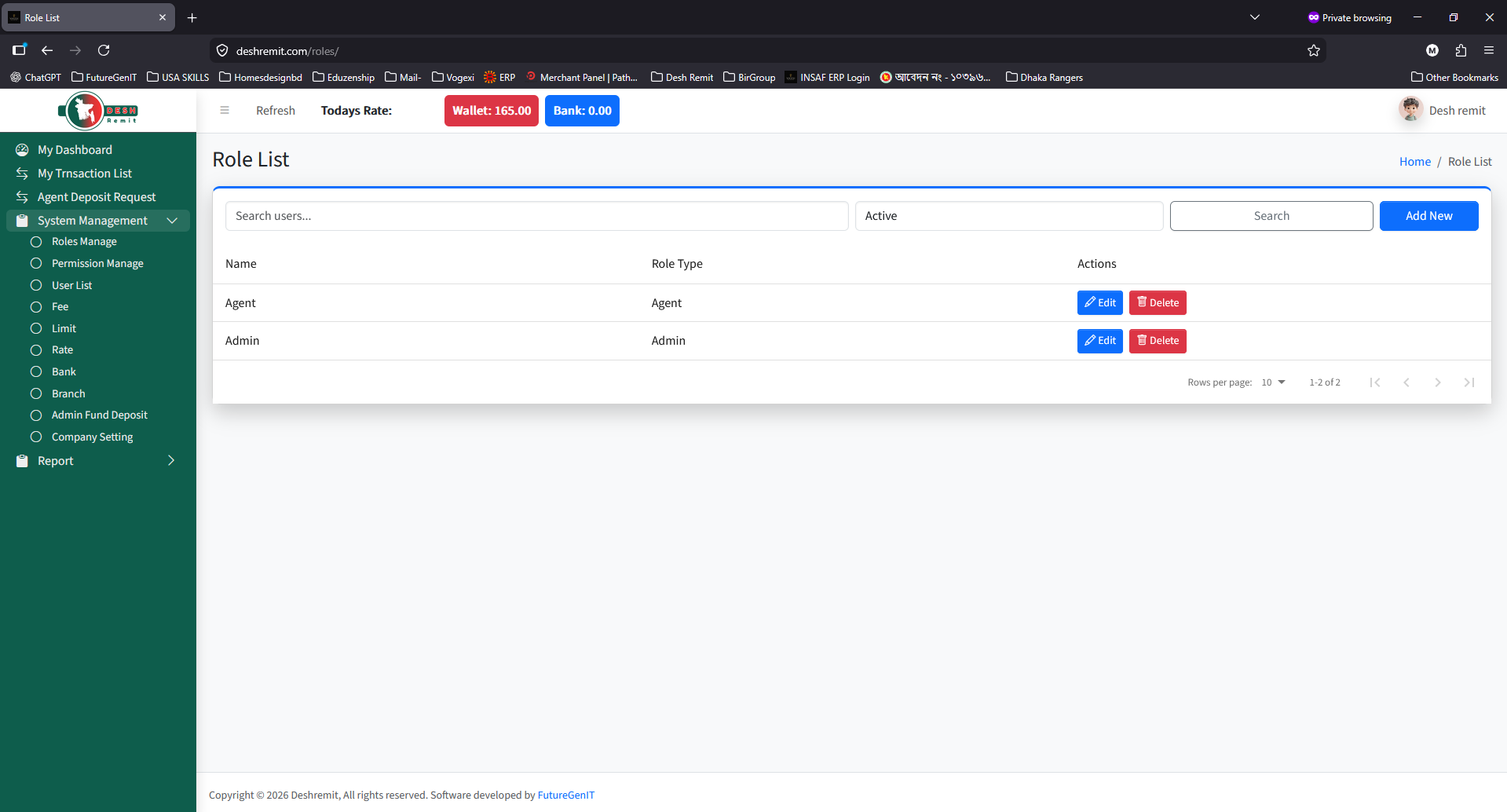Reload the page using browser refresh icon
1507x812 pixels.
point(104,50)
